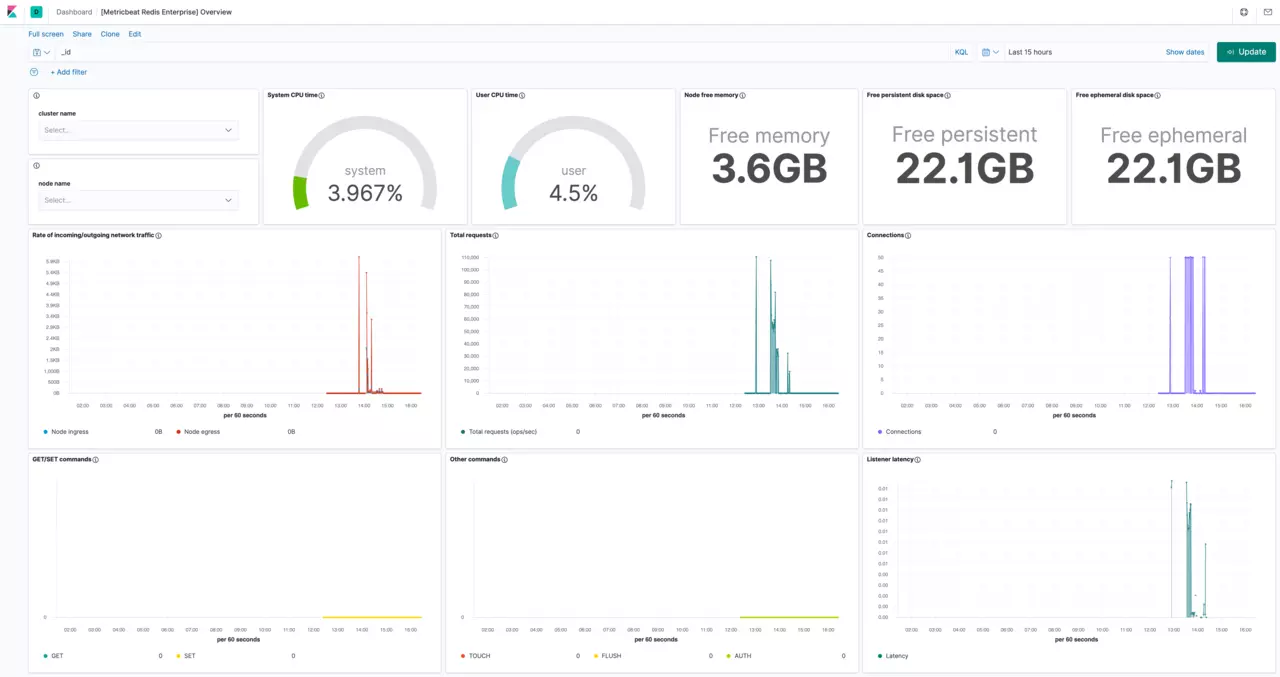
Task: Click info icon next to Node free memory
Action: tap(743, 96)
